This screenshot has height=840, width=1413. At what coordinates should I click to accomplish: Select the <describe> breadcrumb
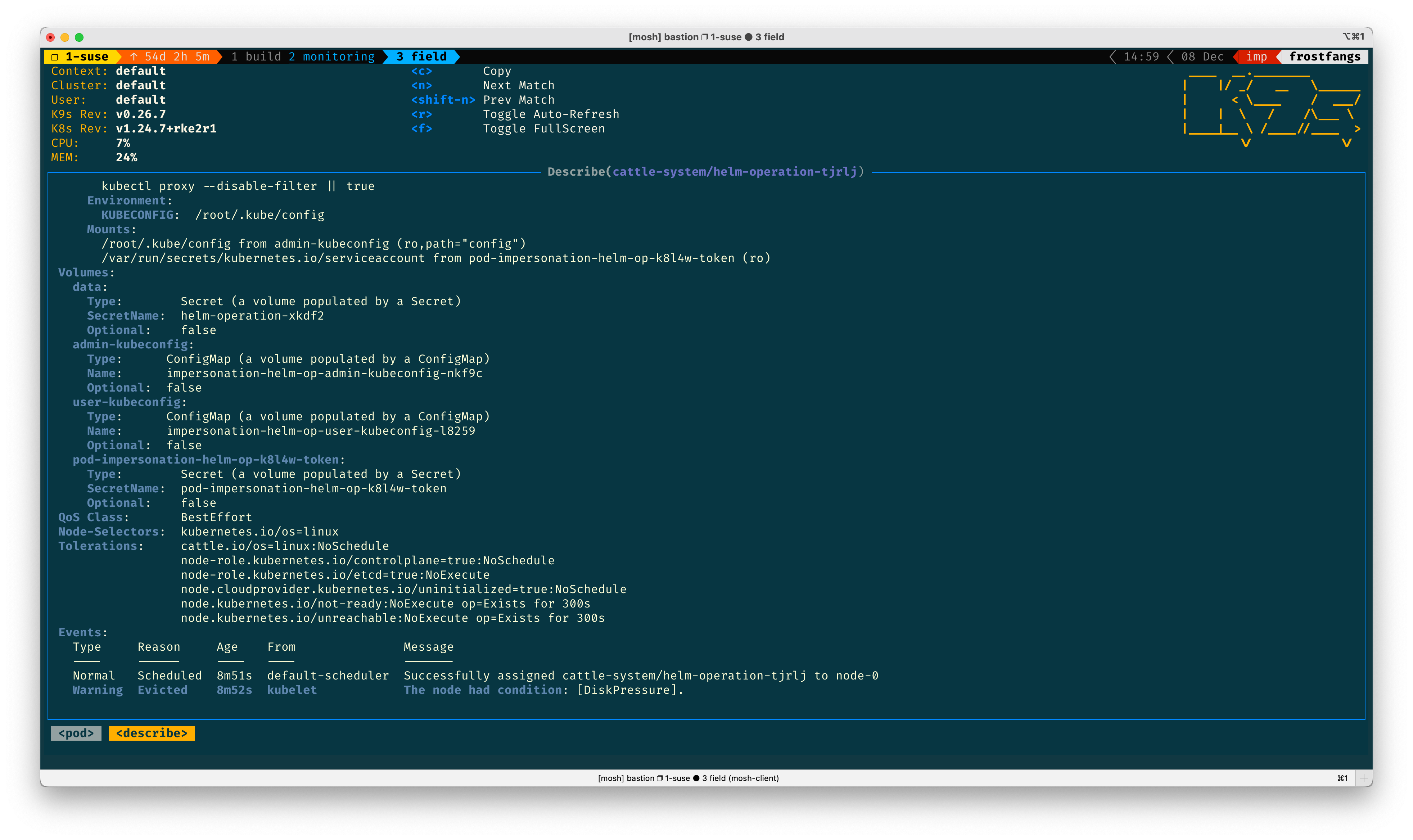(x=151, y=733)
